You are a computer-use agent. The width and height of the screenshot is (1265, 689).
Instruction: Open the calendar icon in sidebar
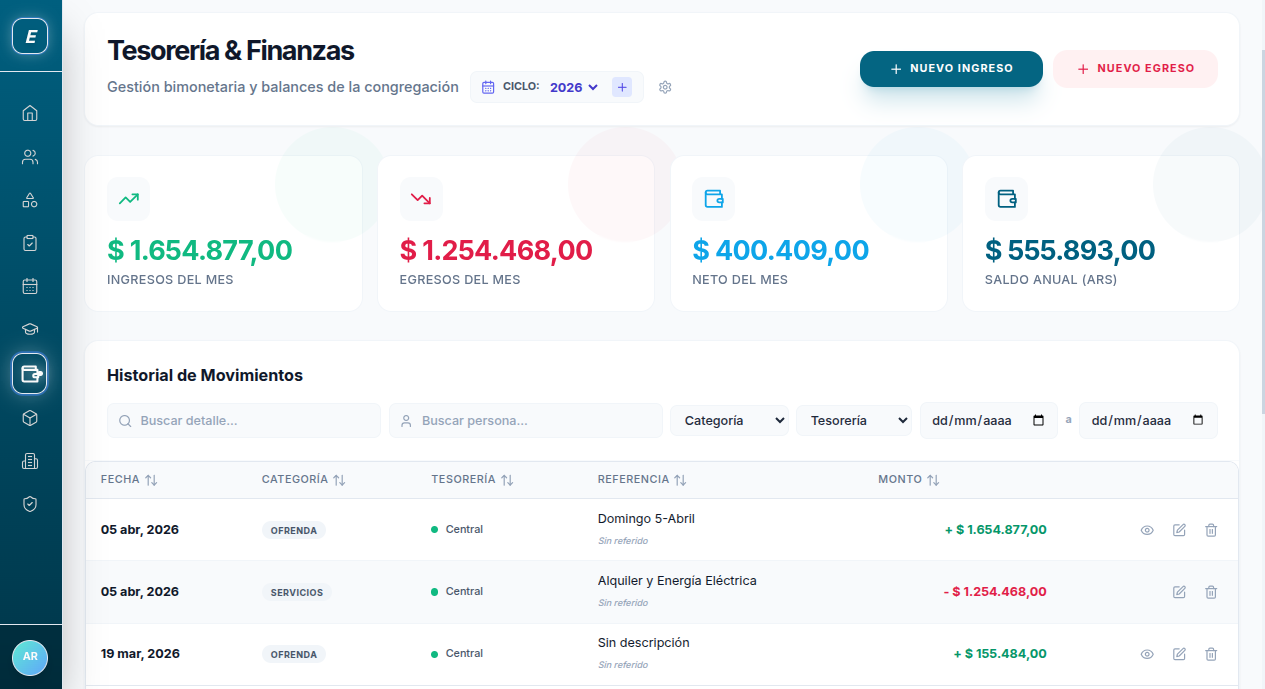tap(30, 286)
